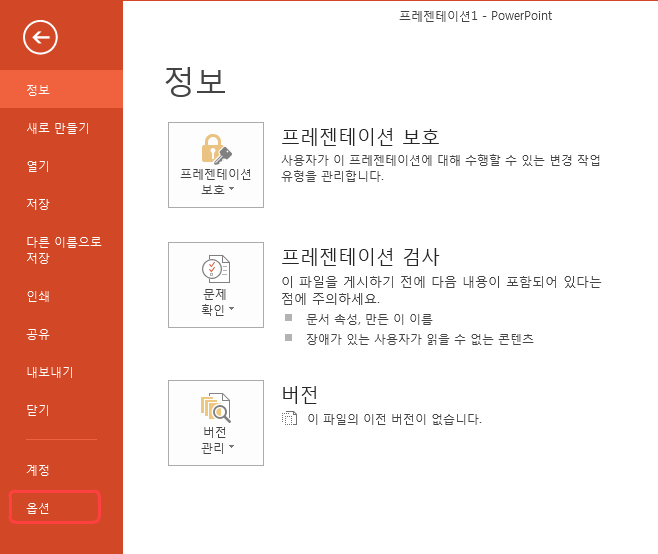Click the large 정보 page title
The image size is (658, 554).
(x=196, y=81)
